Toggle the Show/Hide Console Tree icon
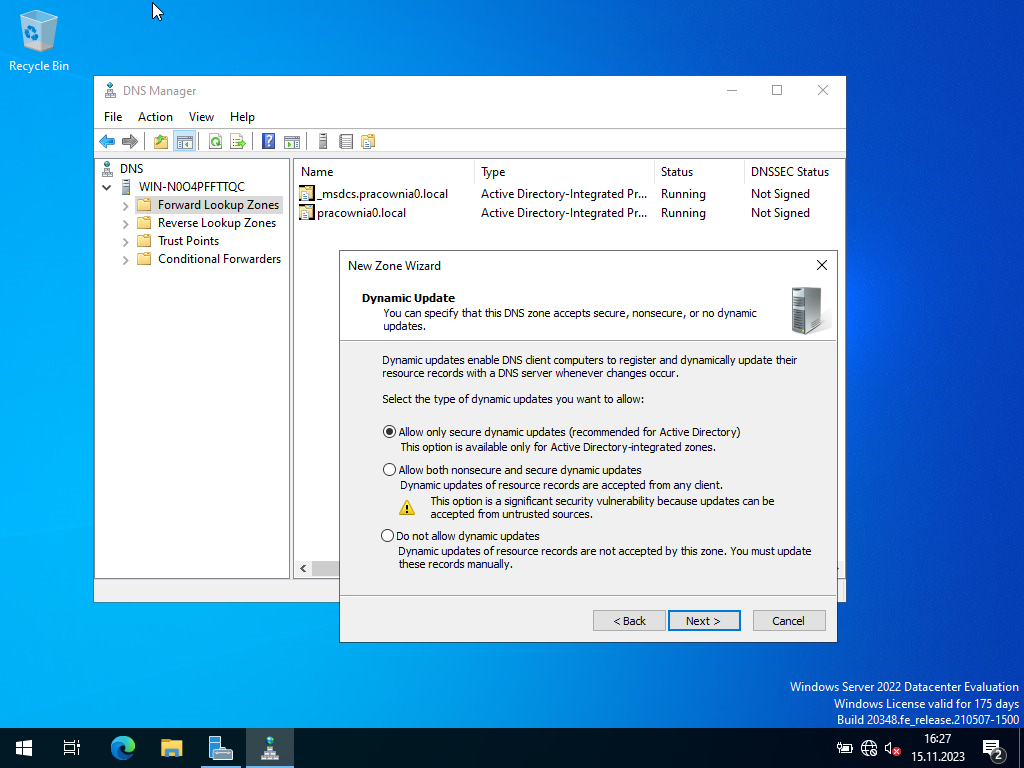The image size is (1024, 768). [185, 141]
